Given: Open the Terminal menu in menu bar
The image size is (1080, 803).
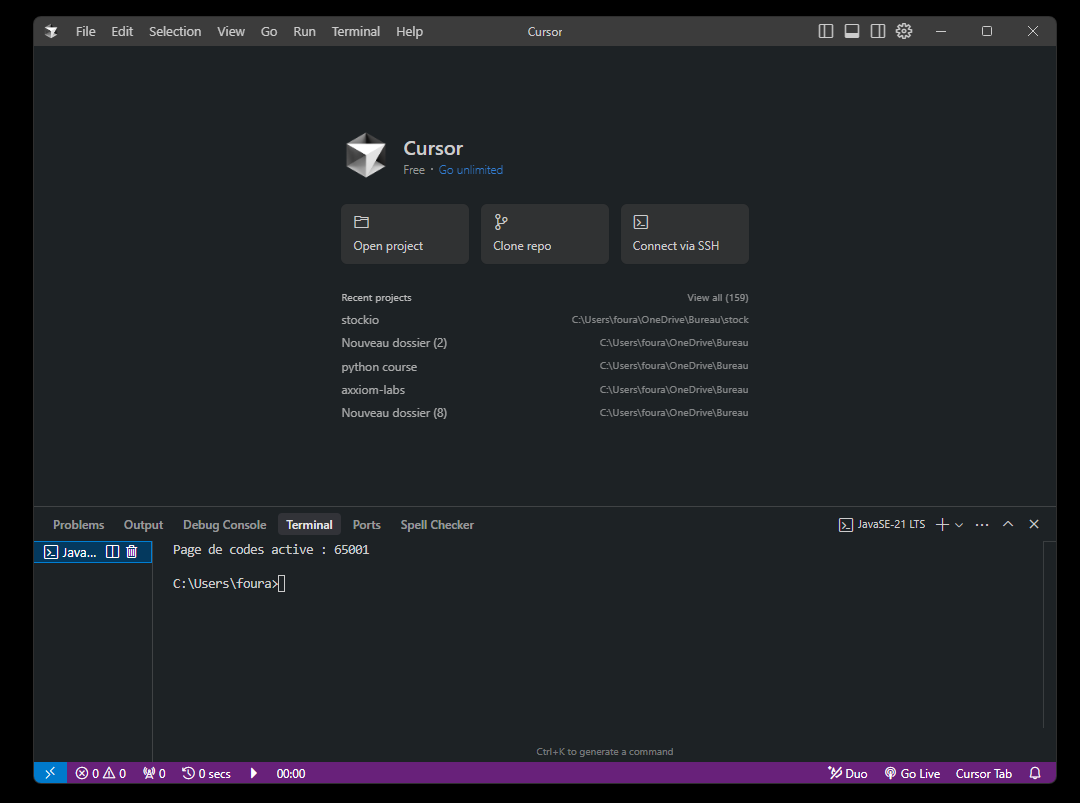Looking at the screenshot, I should click(x=355, y=32).
